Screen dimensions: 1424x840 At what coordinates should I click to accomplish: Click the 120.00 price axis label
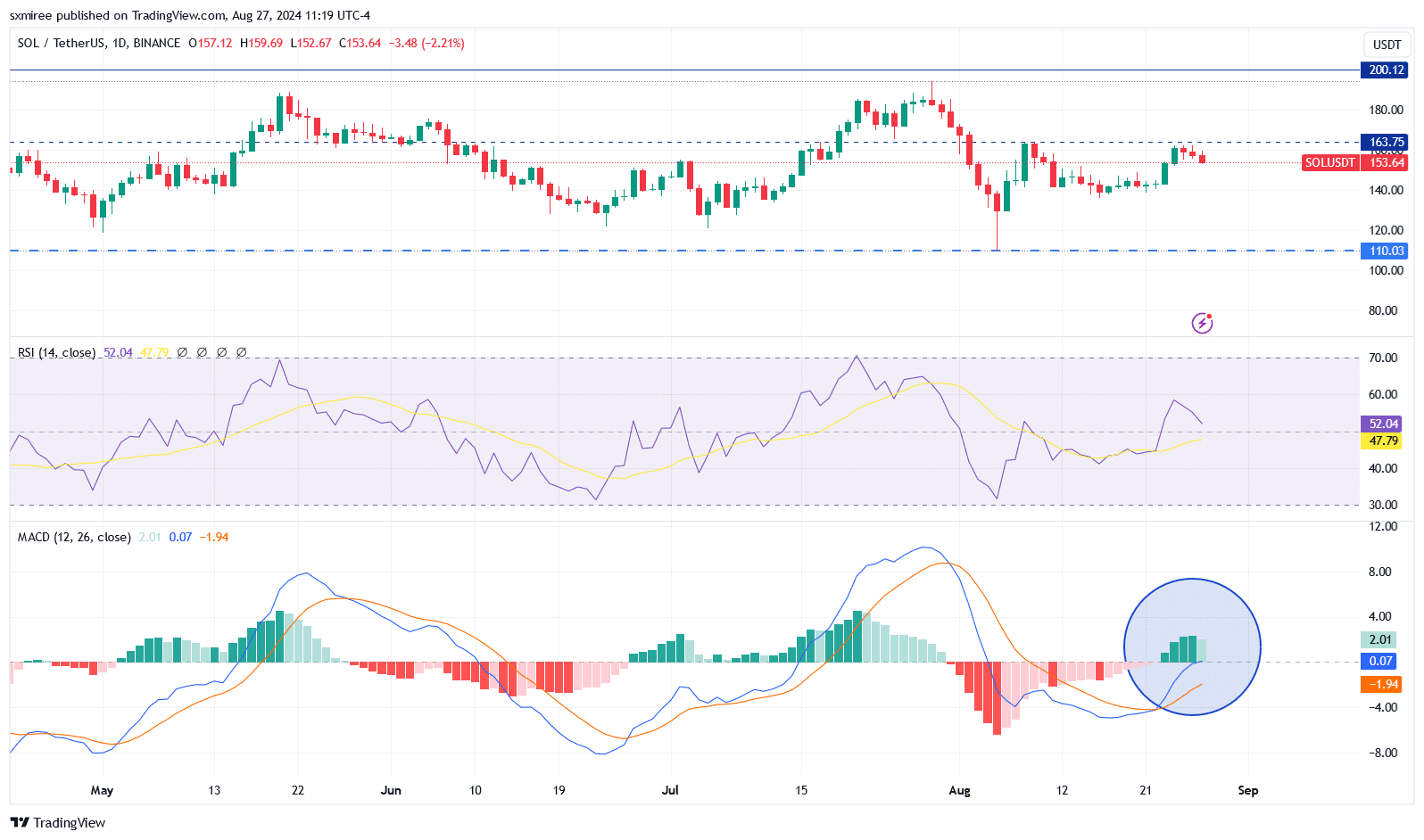pyautogui.click(x=1386, y=230)
